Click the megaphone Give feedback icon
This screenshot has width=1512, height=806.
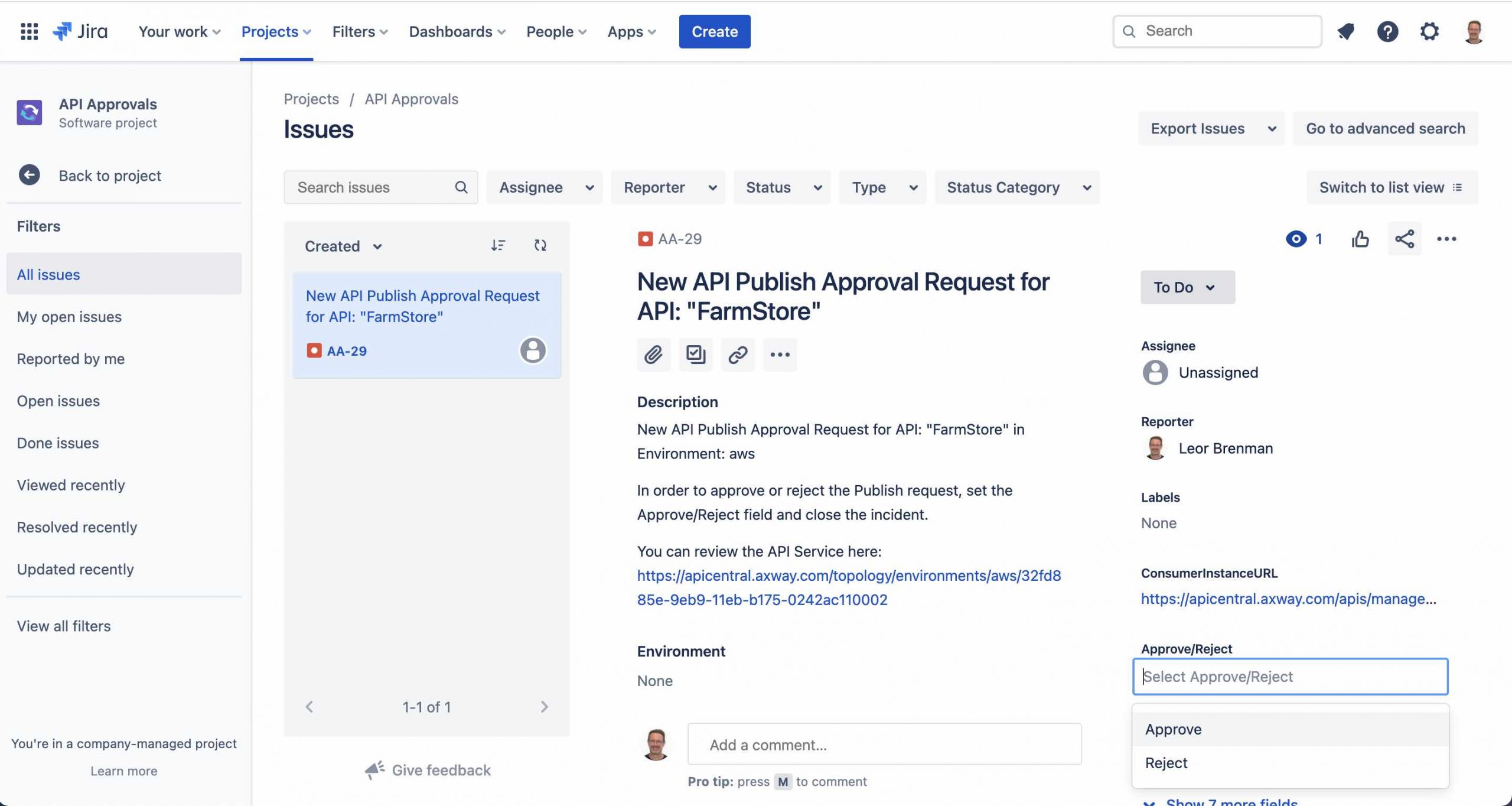374,770
